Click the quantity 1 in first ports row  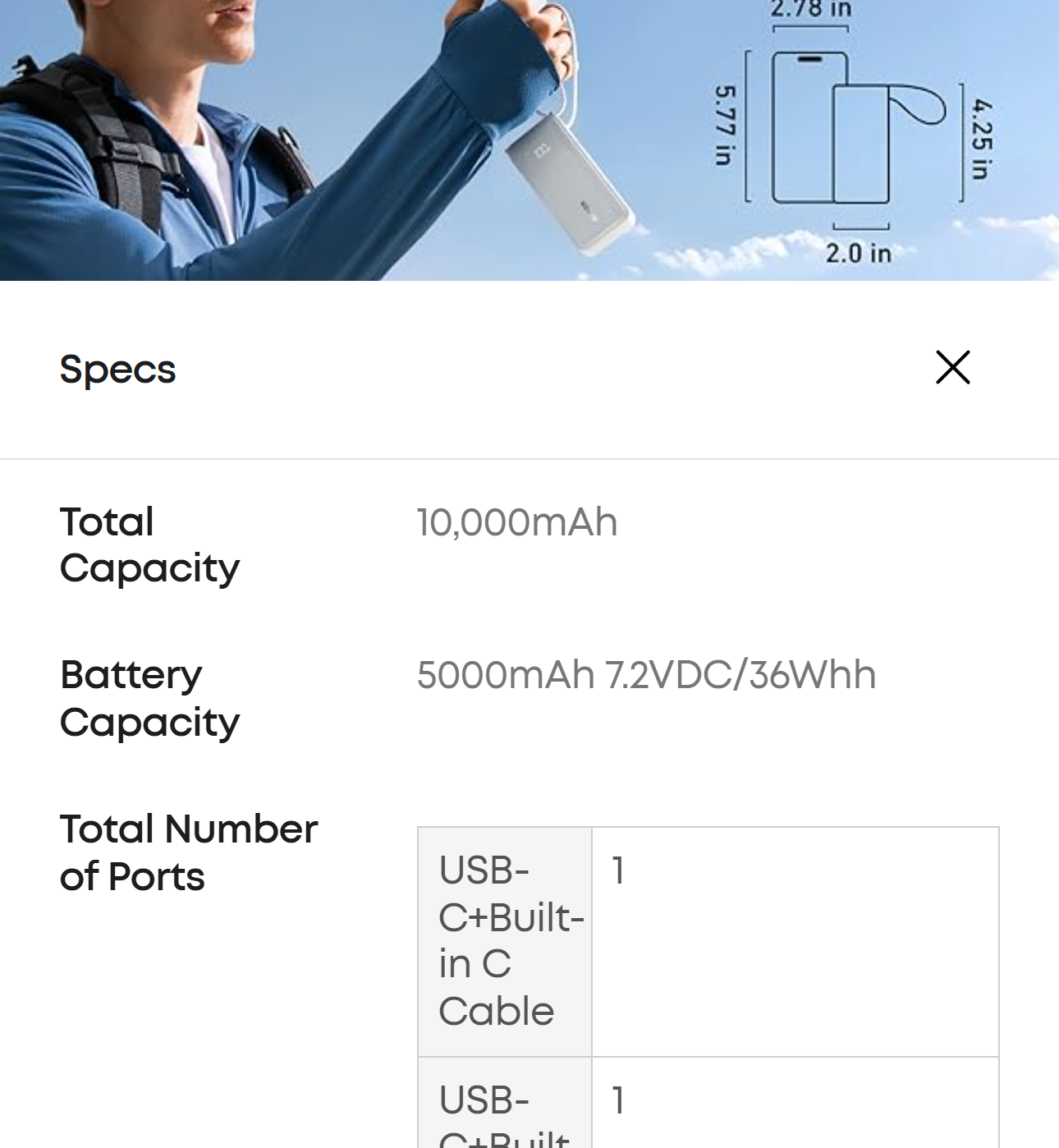click(618, 870)
